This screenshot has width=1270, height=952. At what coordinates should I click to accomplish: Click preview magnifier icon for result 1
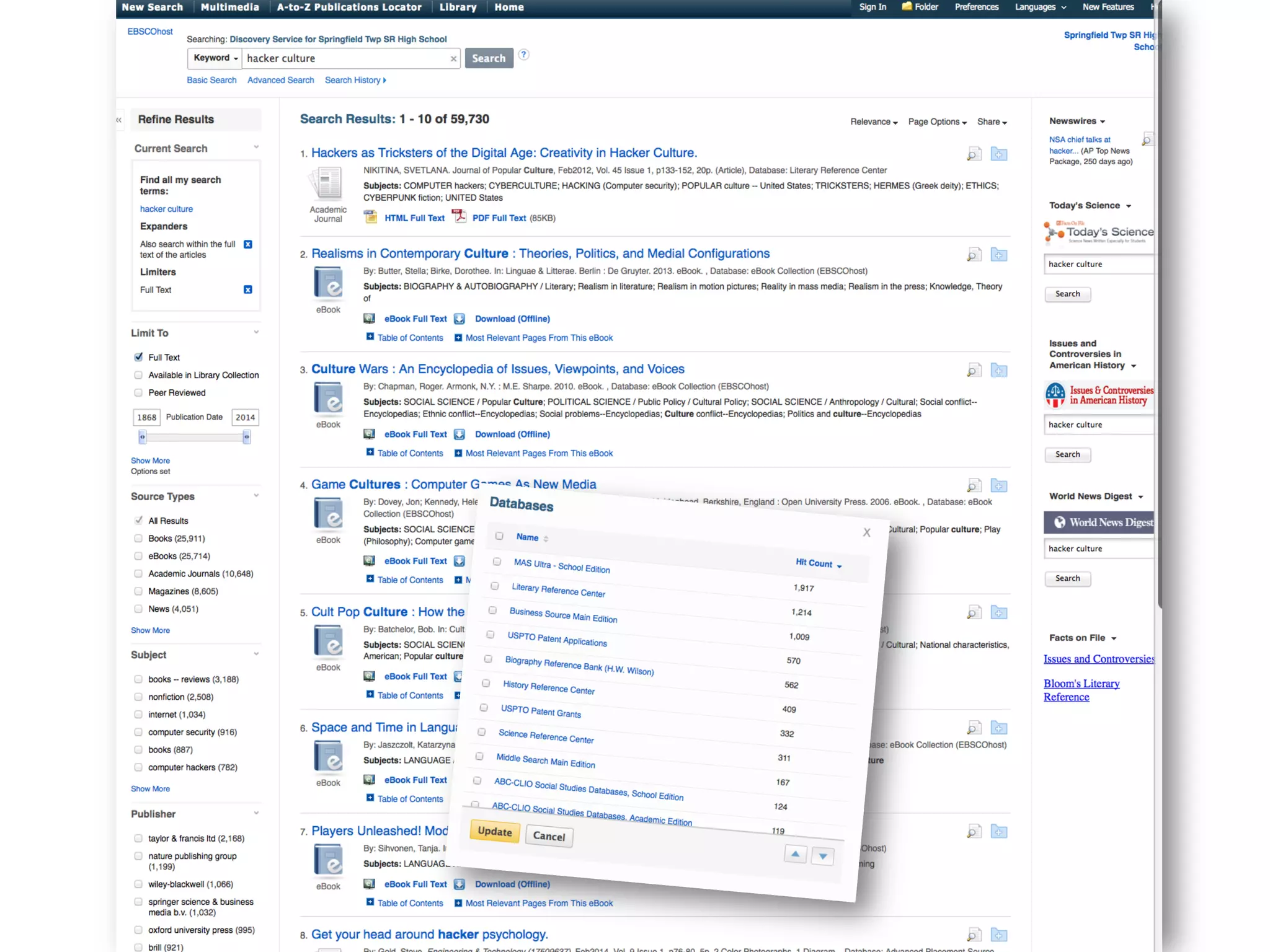[974, 154]
